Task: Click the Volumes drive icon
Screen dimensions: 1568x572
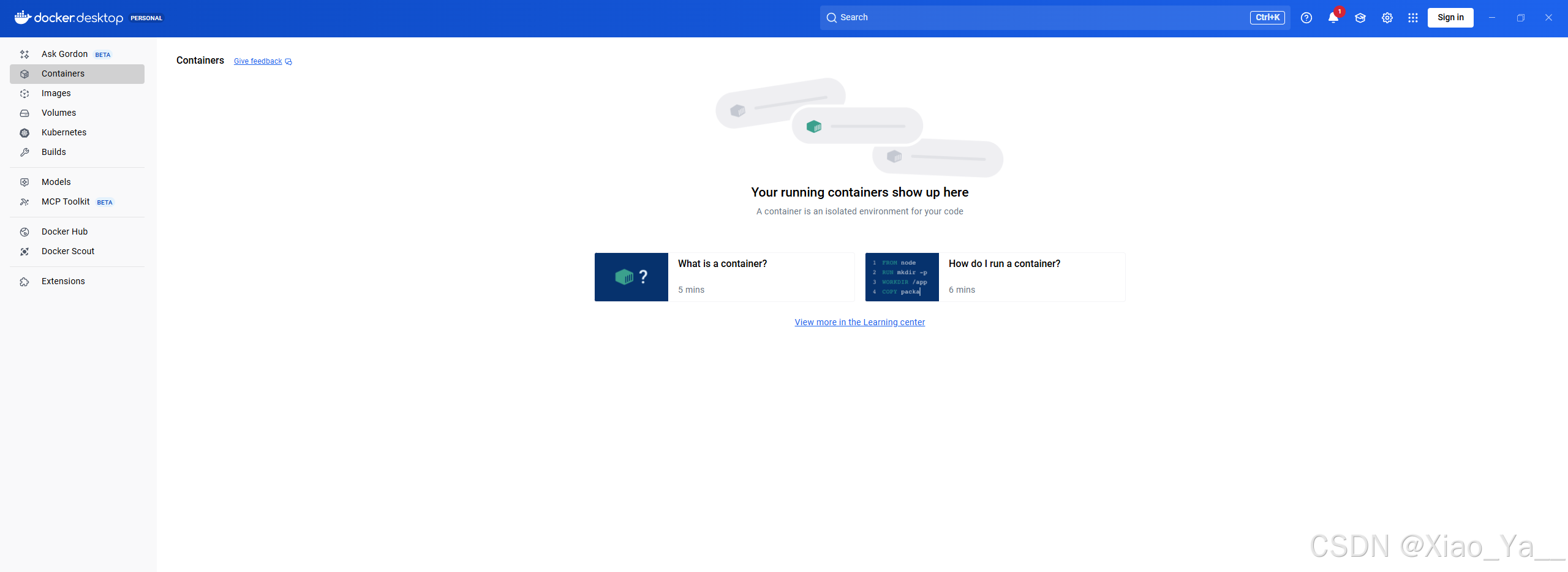Action: click(x=24, y=113)
